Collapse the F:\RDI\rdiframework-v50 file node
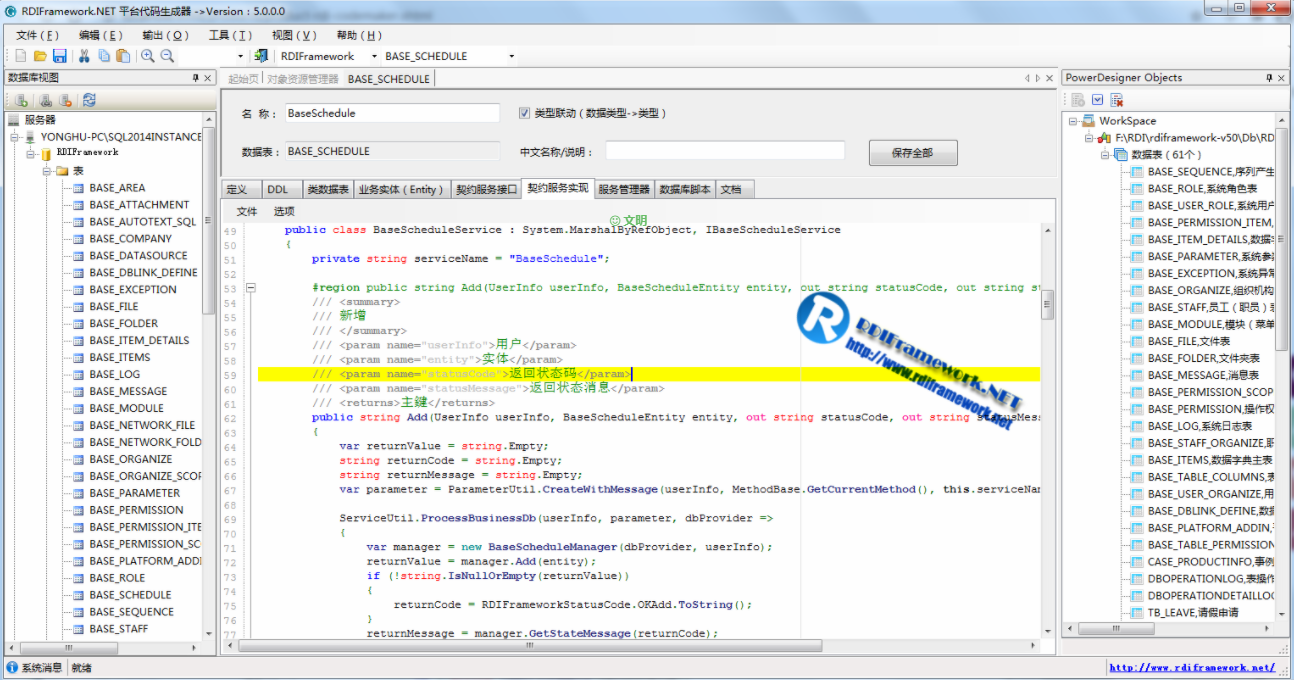This screenshot has height=680, width=1294. coord(1089,138)
